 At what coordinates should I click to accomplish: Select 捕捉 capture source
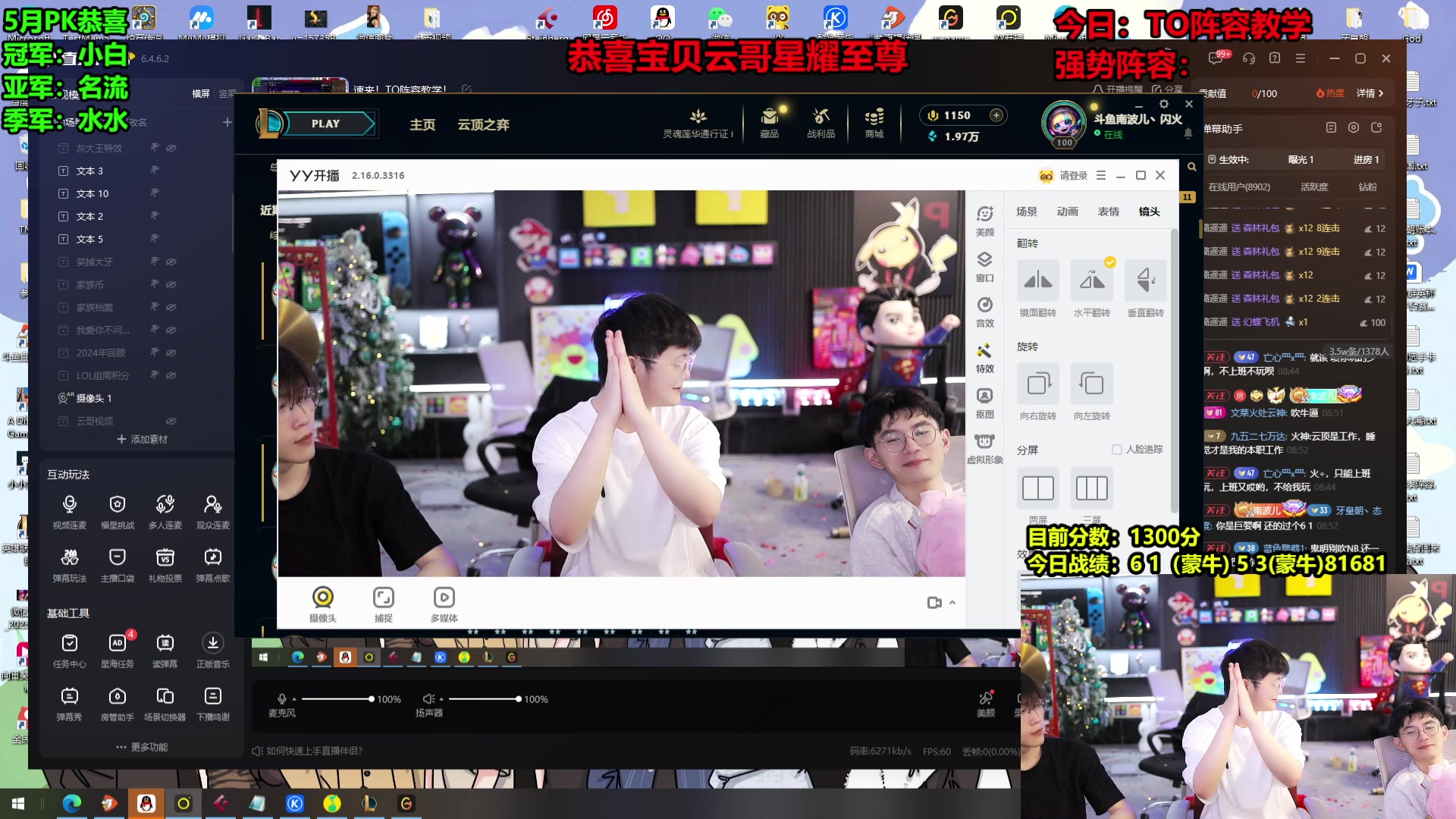click(x=383, y=604)
